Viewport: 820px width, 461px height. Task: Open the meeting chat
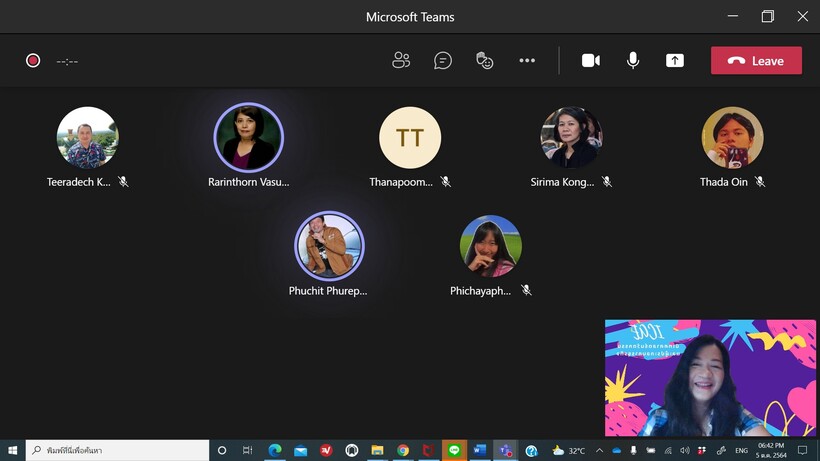(443, 61)
